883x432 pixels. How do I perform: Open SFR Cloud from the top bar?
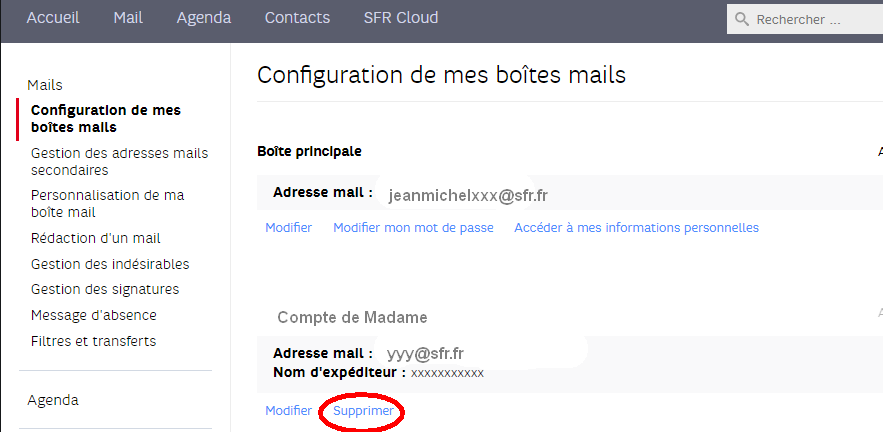(x=401, y=18)
